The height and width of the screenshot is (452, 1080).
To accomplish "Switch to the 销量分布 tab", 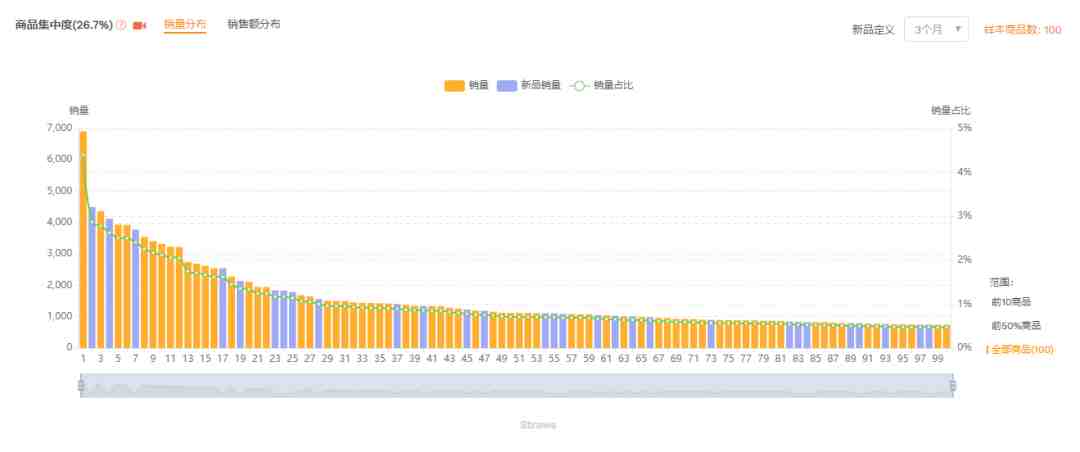I will [x=185, y=24].
